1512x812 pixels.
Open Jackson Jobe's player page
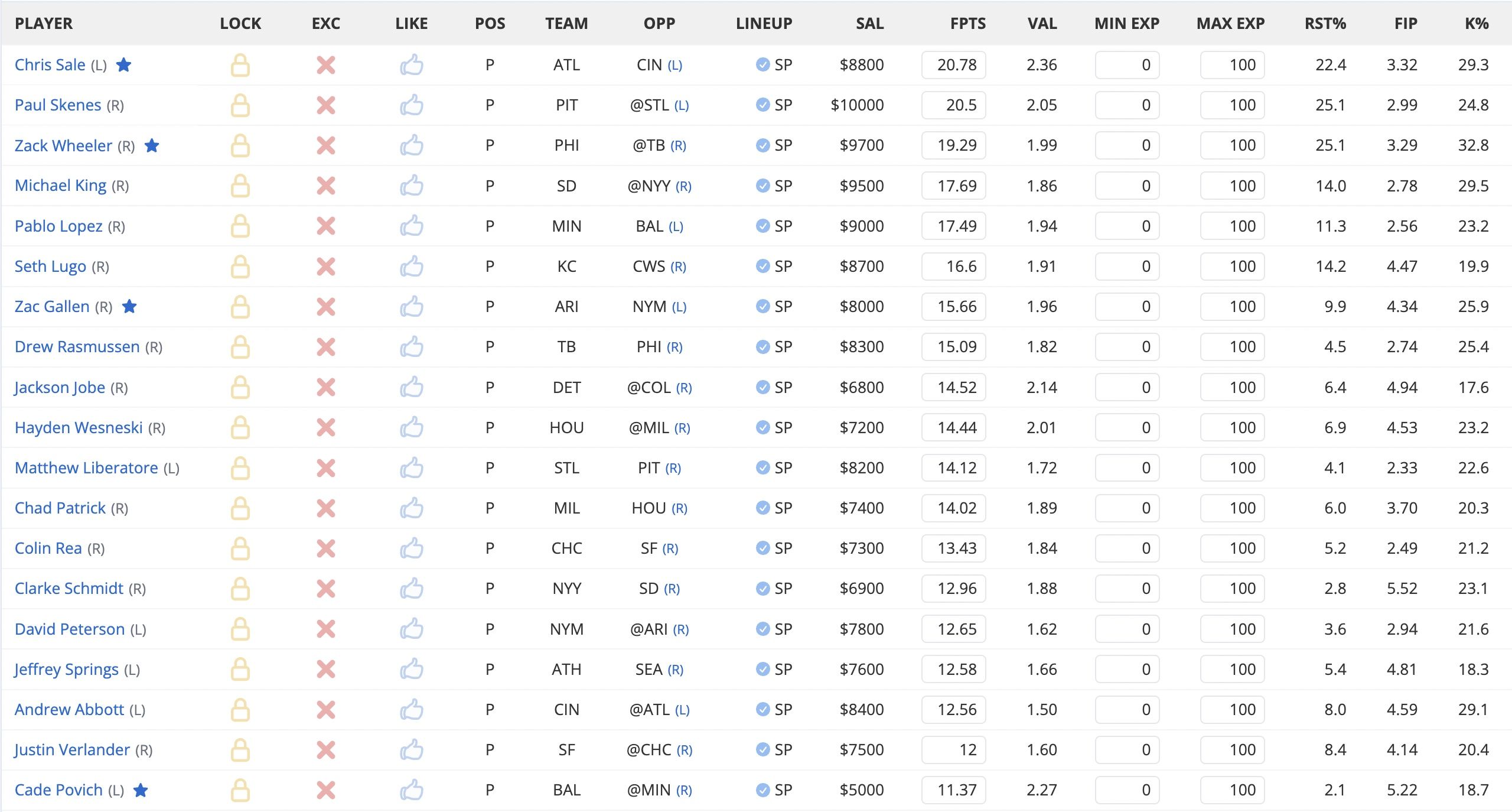point(60,387)
